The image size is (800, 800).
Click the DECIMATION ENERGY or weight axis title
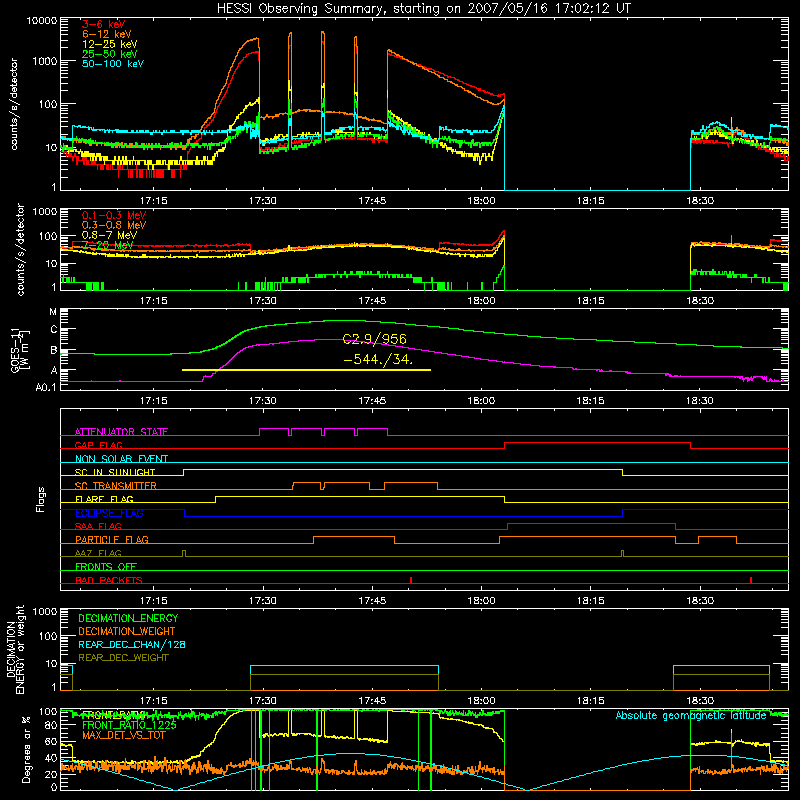pyautogui.click(x=15, y=649)
